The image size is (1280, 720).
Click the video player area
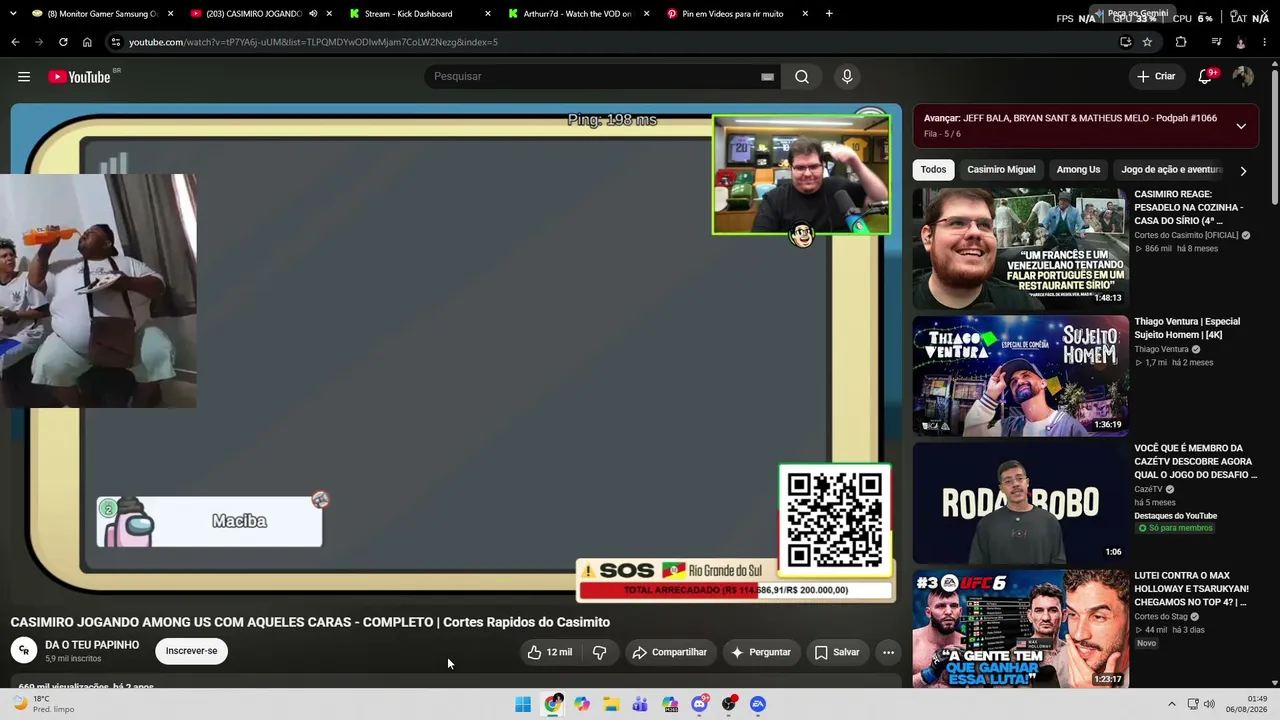tap(456, 354)
